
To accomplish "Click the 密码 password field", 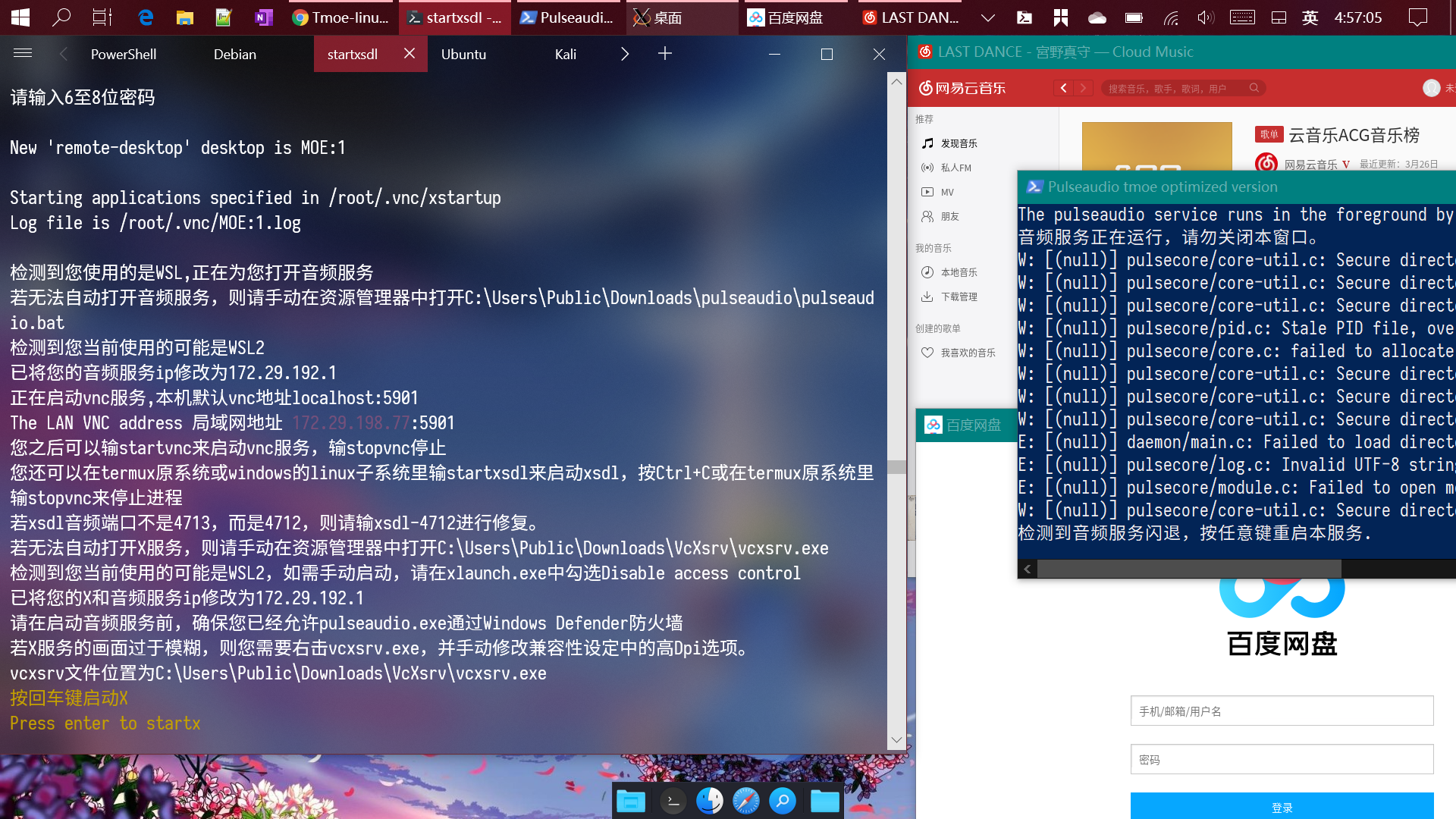I will (x=1282, y=759).
